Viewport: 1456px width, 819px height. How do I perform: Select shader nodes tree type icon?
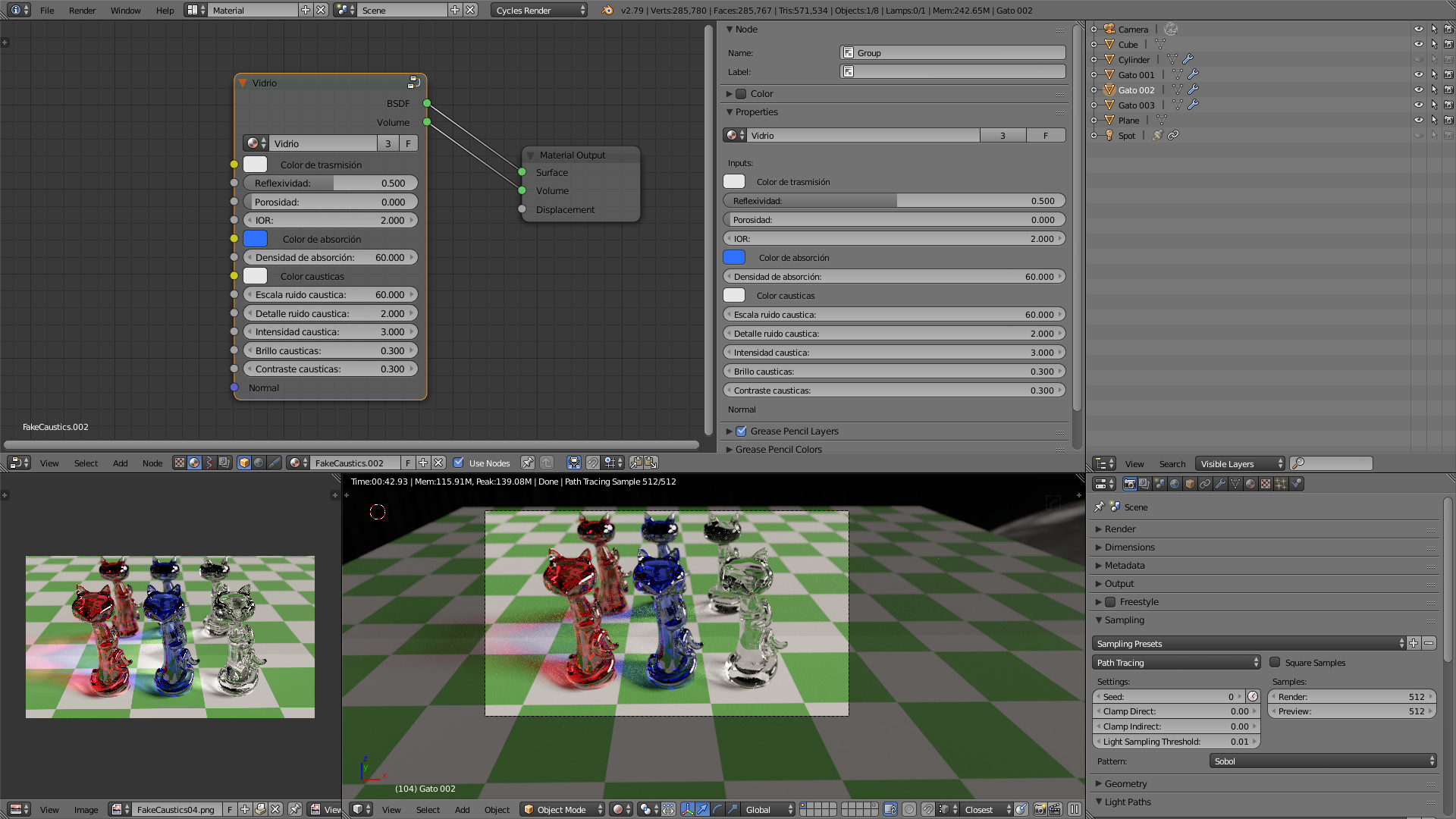coord(194,463)
